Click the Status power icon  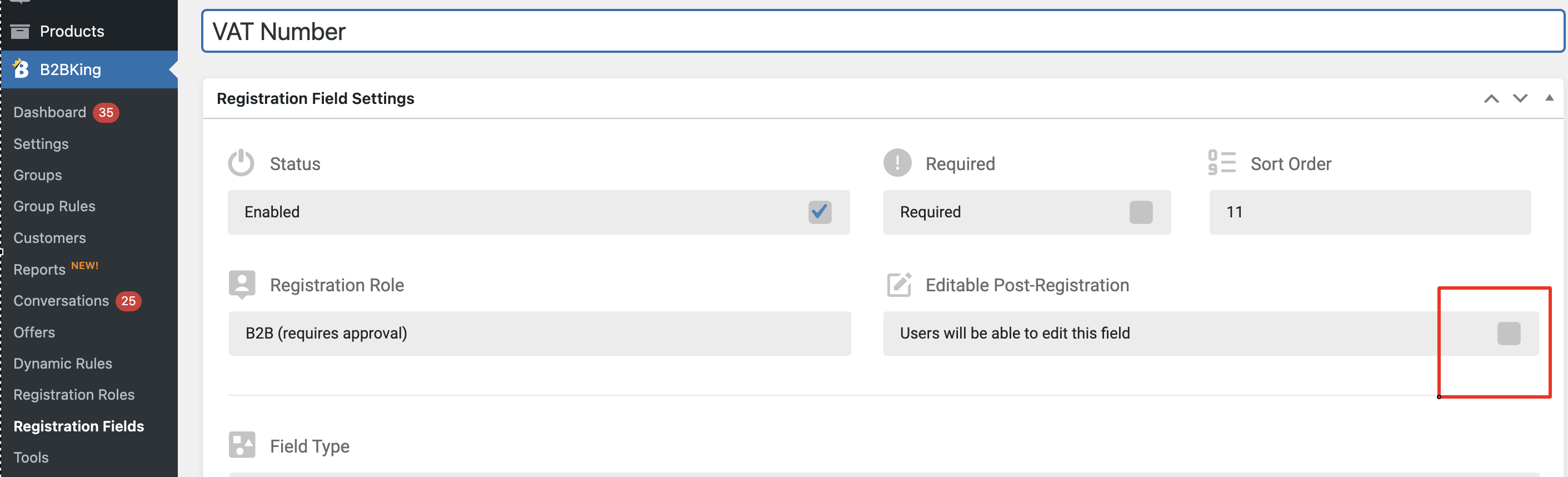click(x=241, y=163)
